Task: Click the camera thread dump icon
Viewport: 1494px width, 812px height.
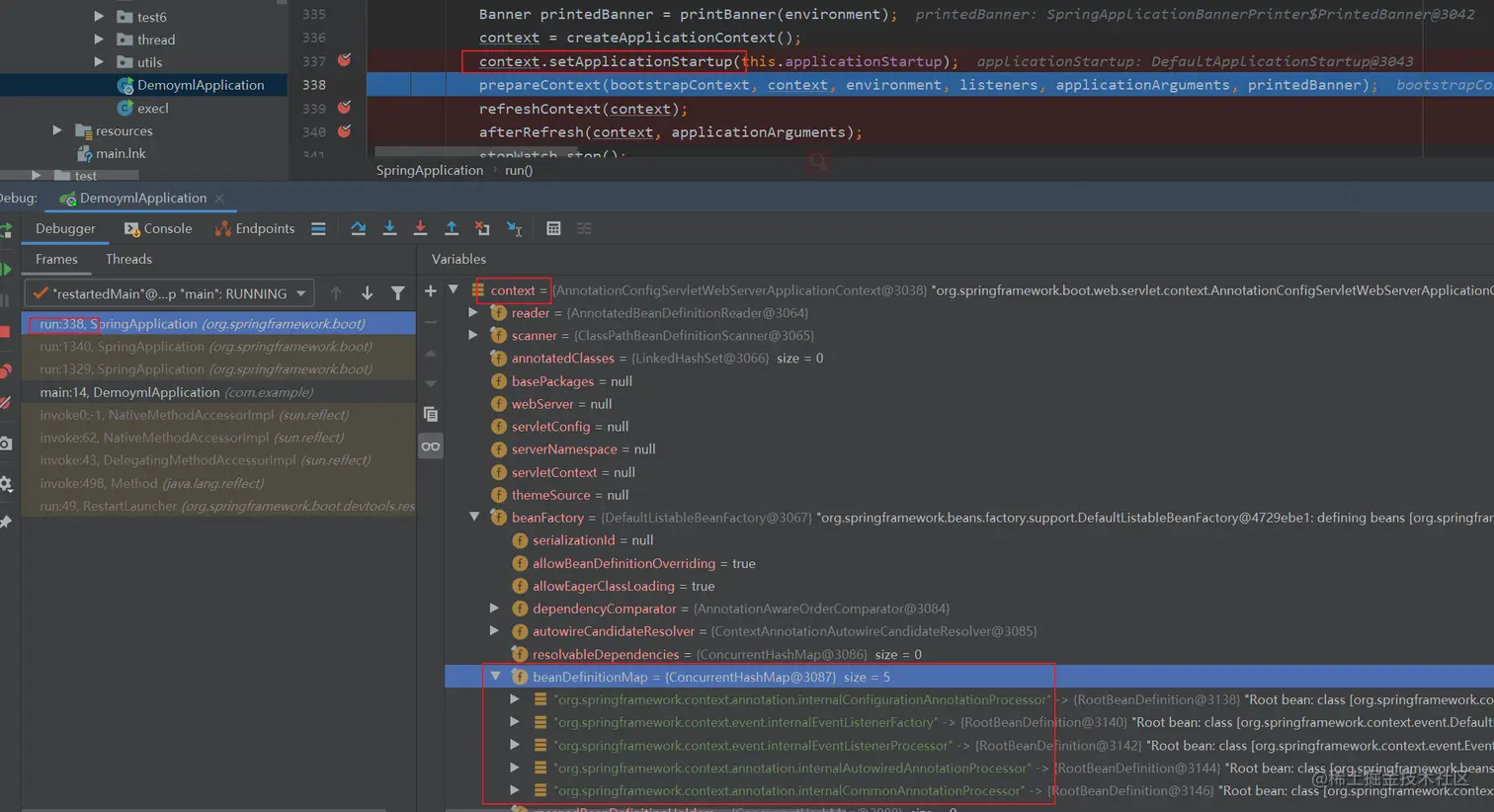Action: point(5,444)
